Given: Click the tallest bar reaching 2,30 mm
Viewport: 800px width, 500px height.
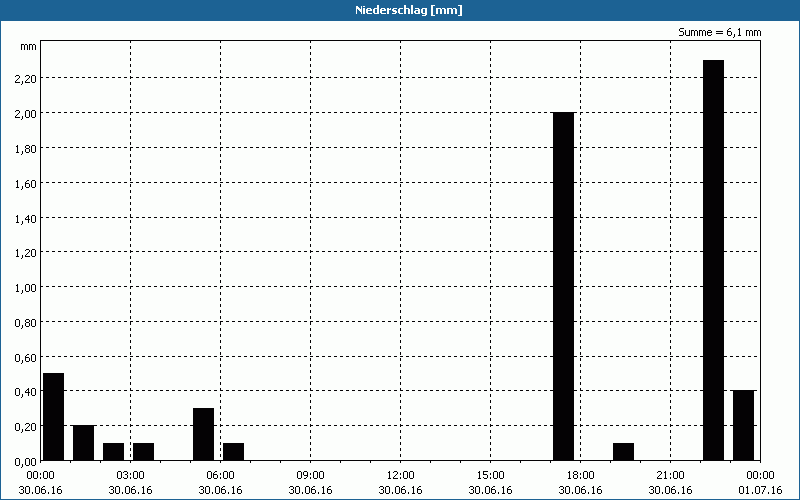Looking at the screenshot, I should [713, 260].
